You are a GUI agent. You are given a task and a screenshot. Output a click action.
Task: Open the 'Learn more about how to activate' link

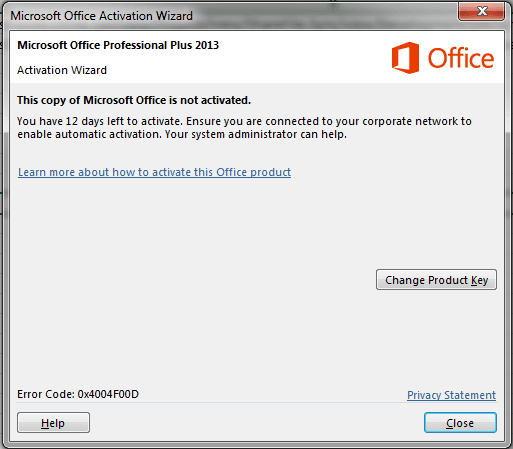pyautogui.click(x=154, y=172)
